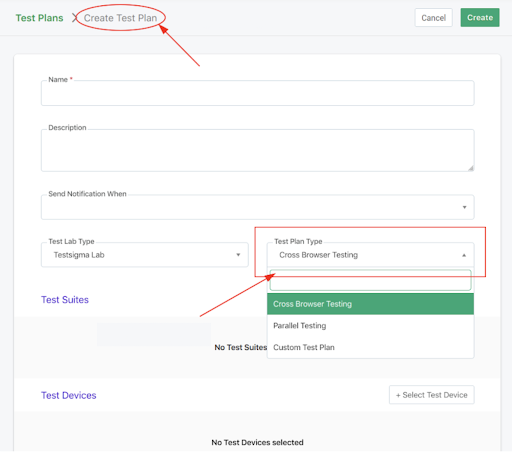The width and height of the screenshot is (512, 452).
Task: Click the dropdown search input box
Action: (370, 280)
